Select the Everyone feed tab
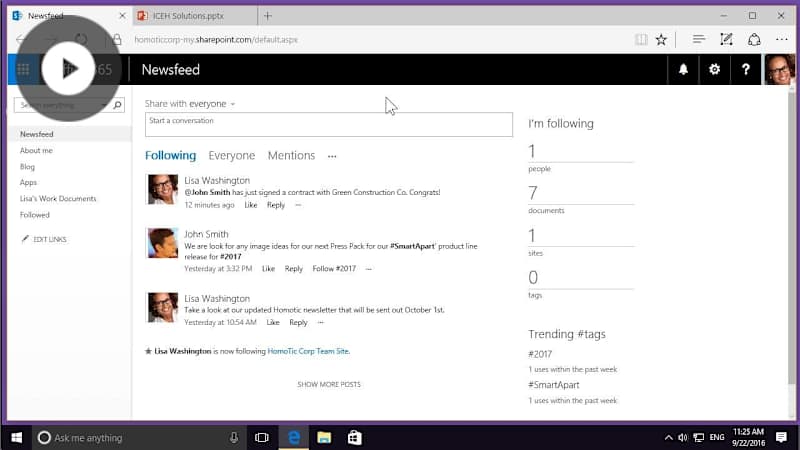 232,155
